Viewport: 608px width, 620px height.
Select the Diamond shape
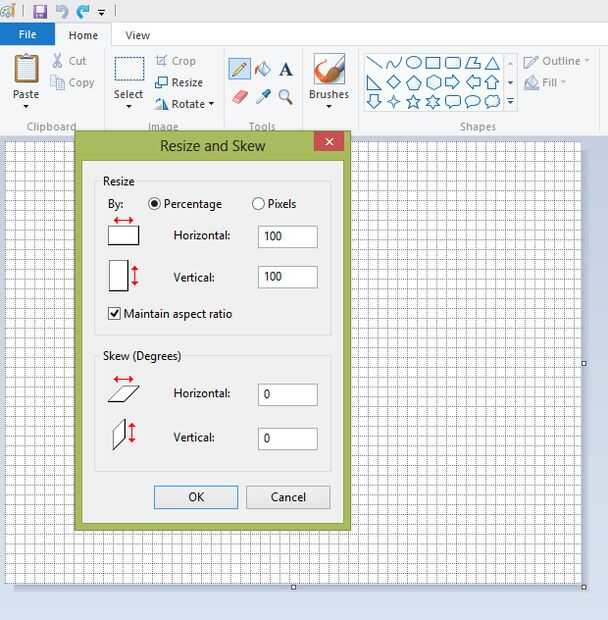pyautogui.click(x=393, y=82)
